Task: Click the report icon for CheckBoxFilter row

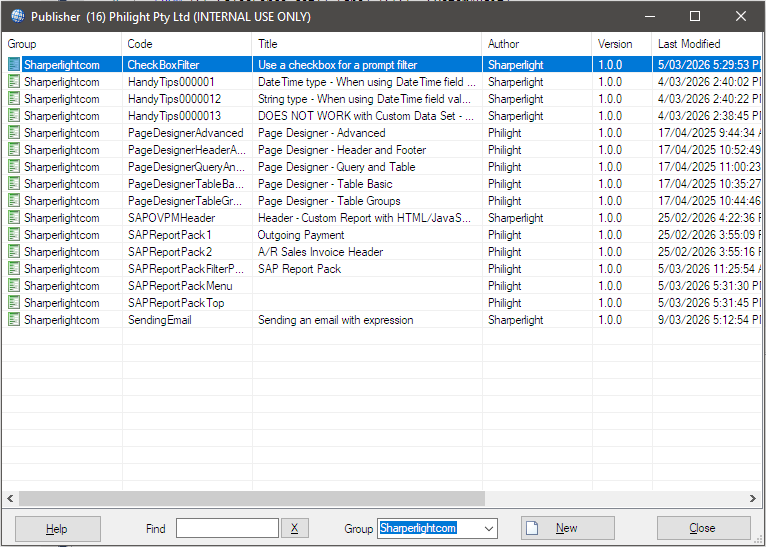Action: point(14,64)
